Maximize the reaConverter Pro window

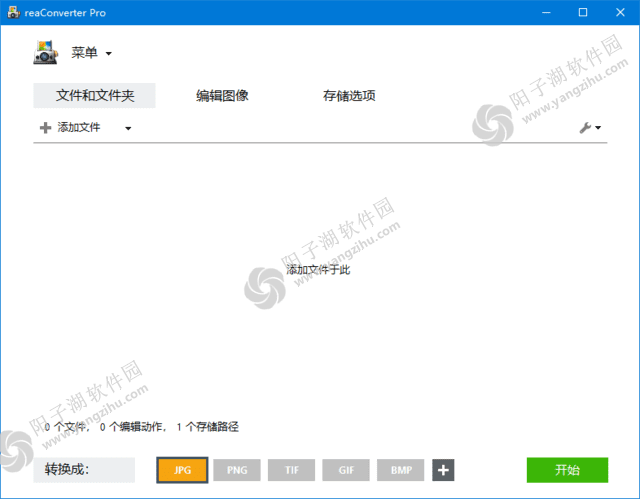583,13
